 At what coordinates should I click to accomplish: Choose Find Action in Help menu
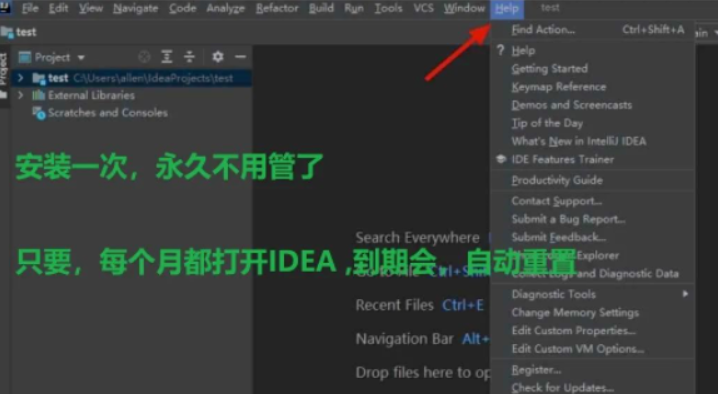(593, 30)
